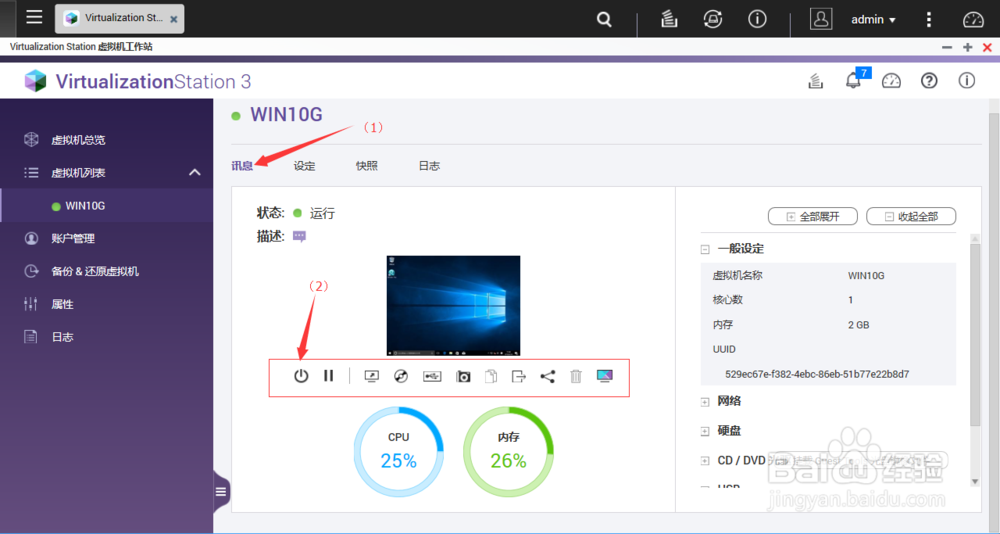
Task: Click the export VM icon
Action: click(x=518, y=376)
